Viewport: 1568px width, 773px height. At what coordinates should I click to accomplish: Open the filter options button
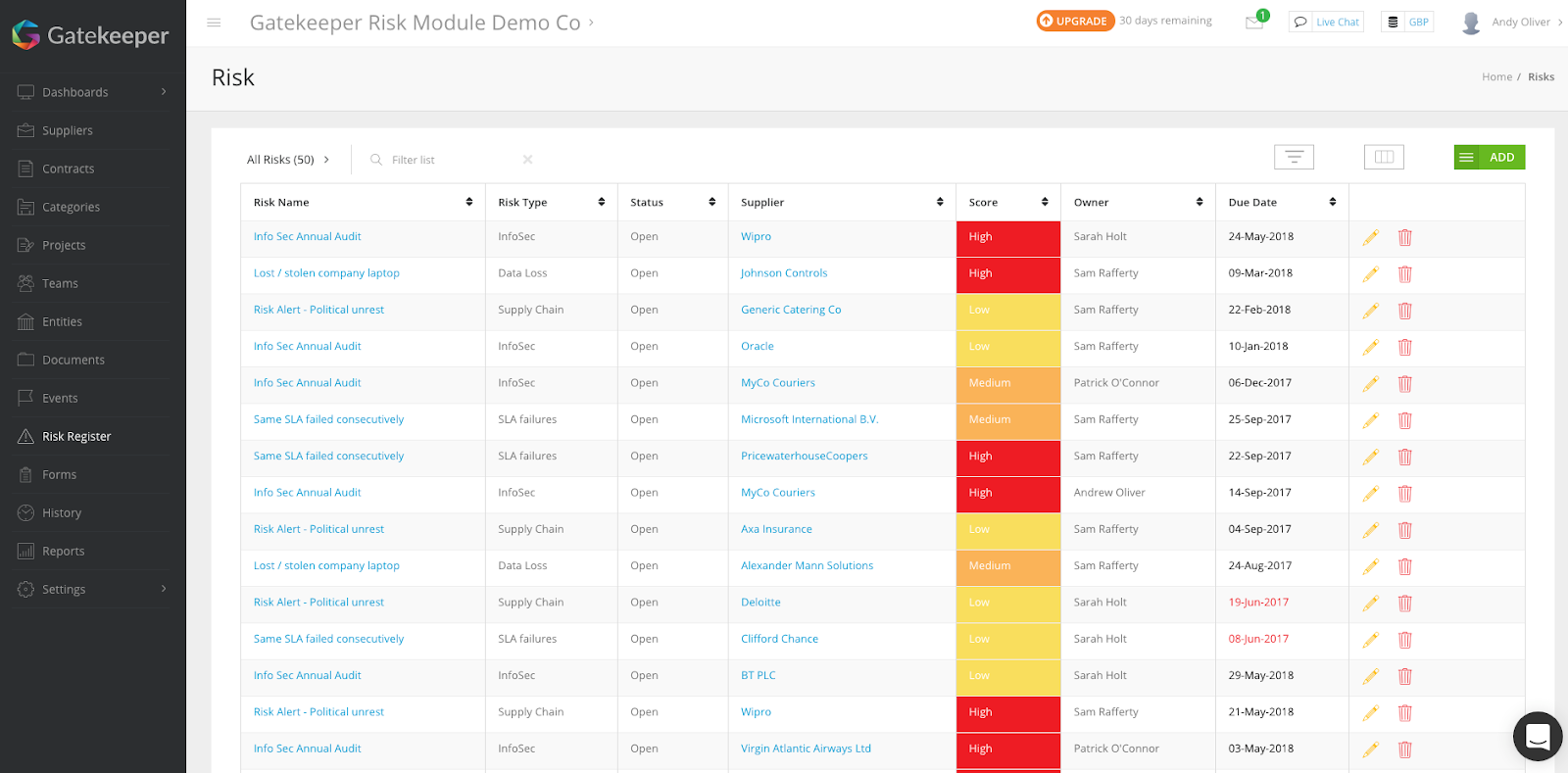(x=1294, y=157)
